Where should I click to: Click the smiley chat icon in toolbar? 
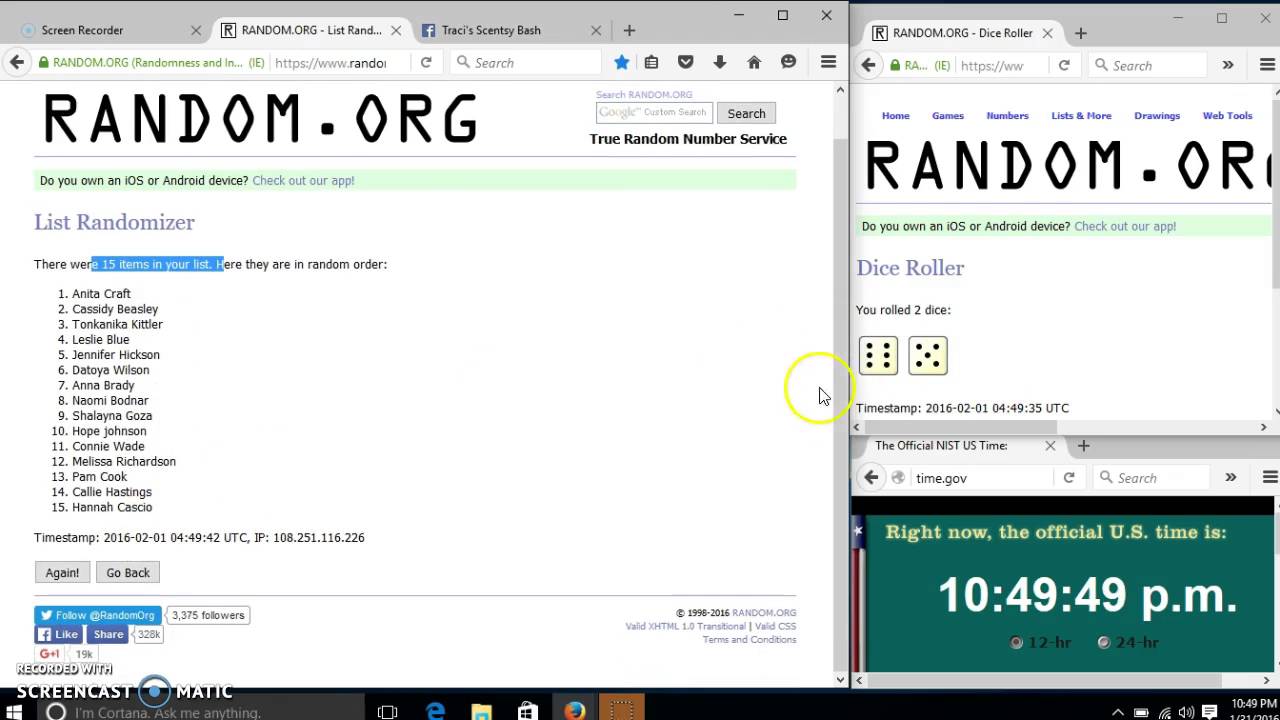788,62
